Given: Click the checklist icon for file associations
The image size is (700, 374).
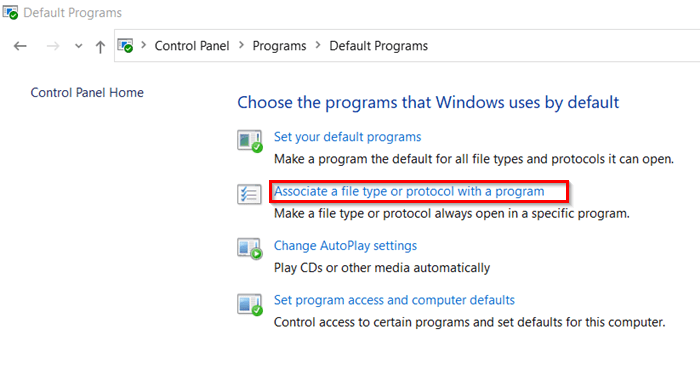Looking at the screenshot, I should [249, 195].
